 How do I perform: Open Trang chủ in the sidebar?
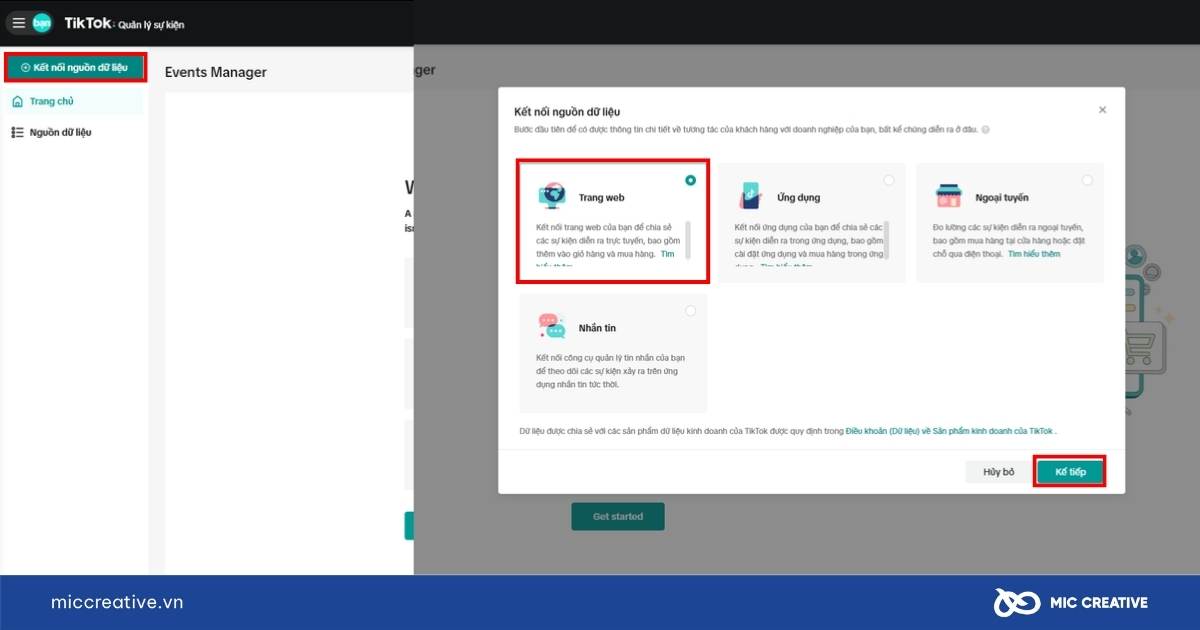pyautogui.click(x=75, y=101)
